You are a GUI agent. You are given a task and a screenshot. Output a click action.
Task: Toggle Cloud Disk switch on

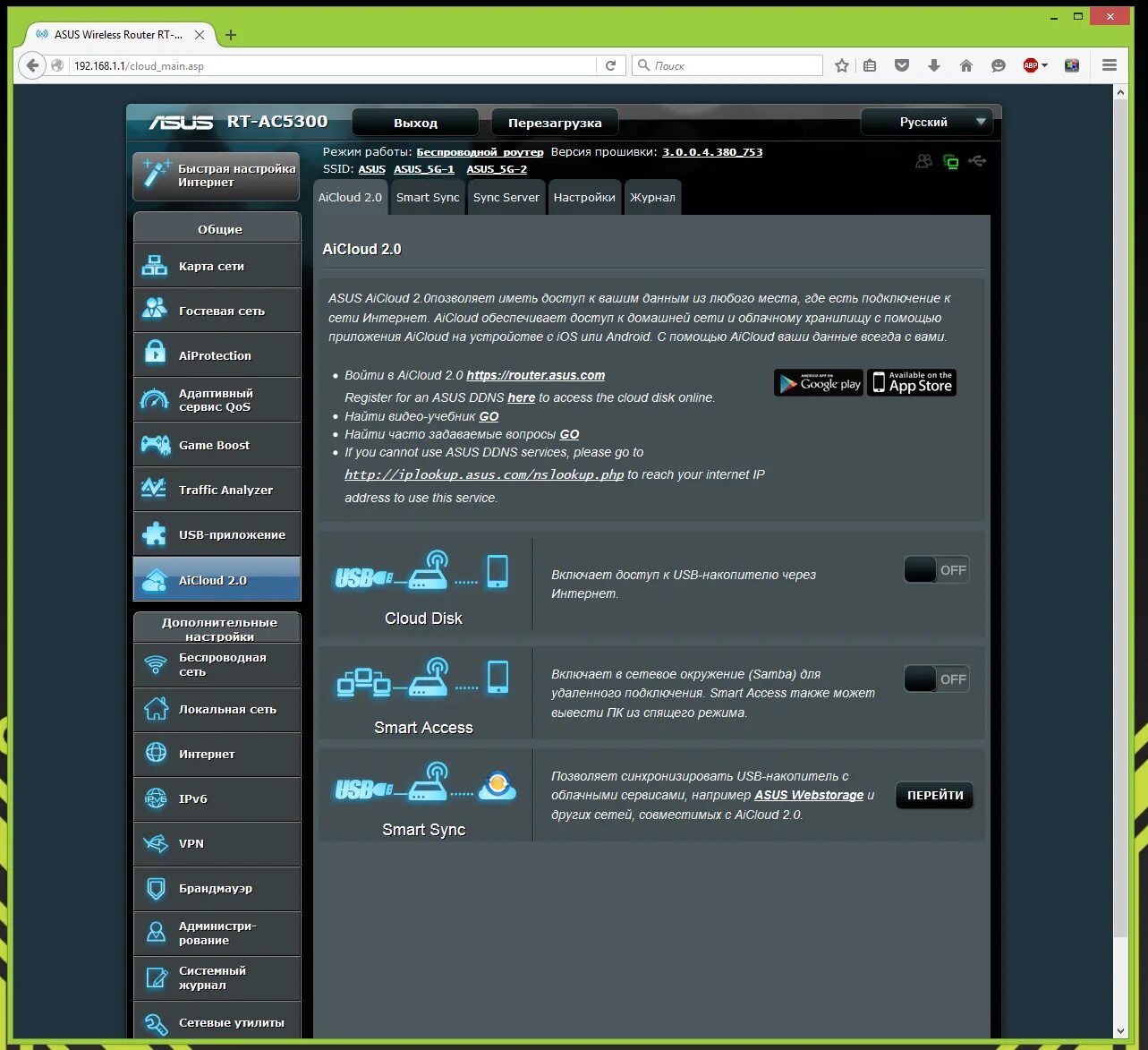click(x=936, y=570)
